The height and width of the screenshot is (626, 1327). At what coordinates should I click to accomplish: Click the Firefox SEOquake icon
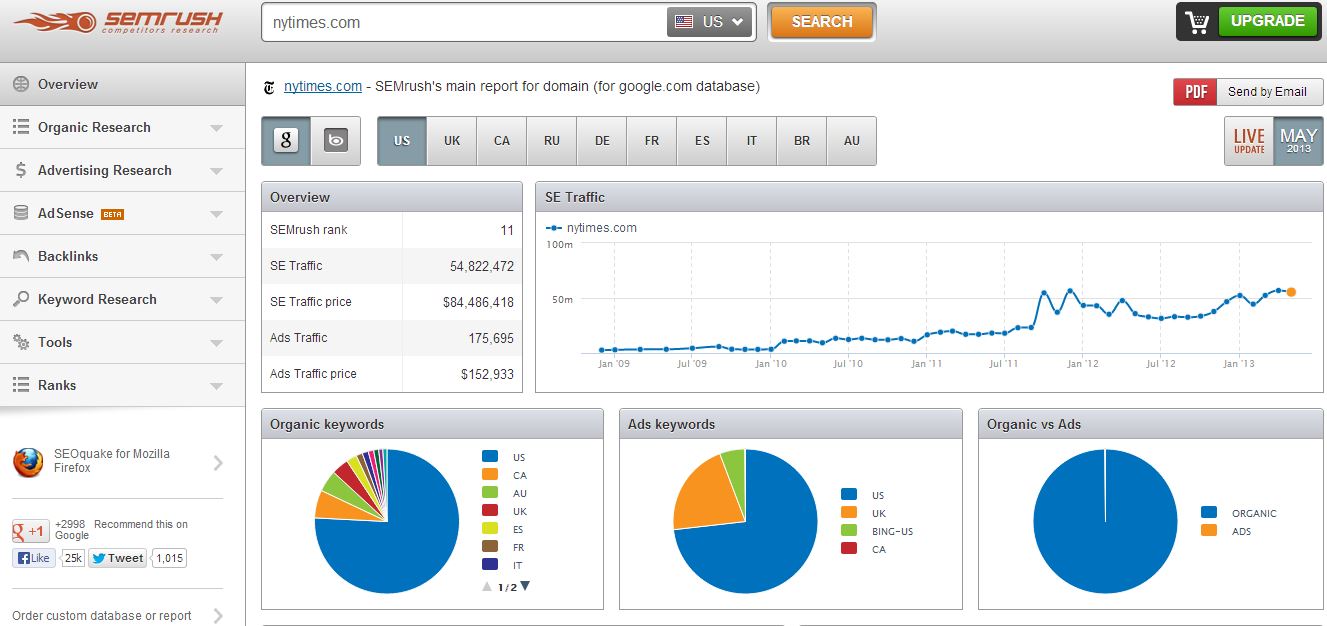pos(28,462)
